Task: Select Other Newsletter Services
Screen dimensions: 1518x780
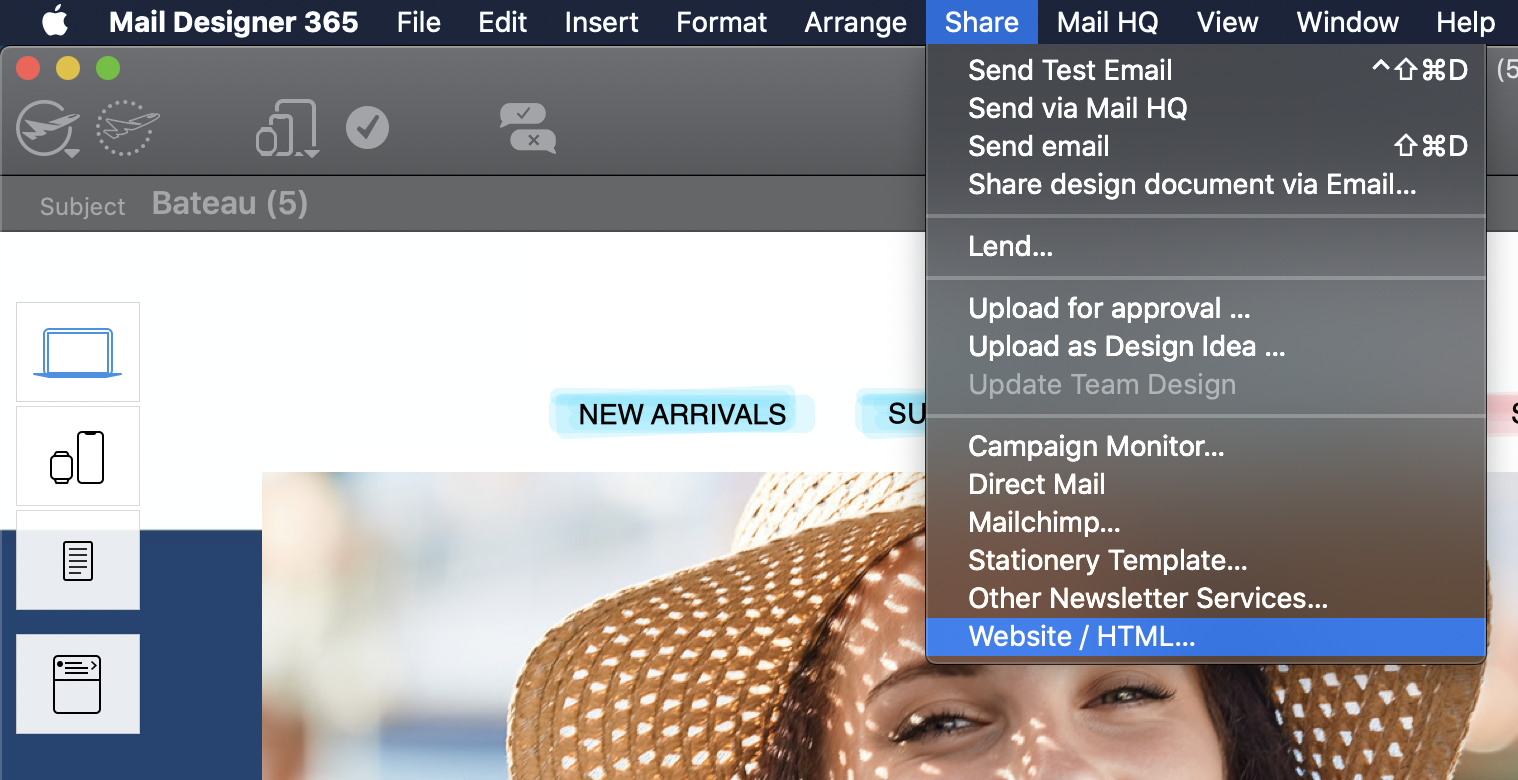Action: click(1206, 598)
